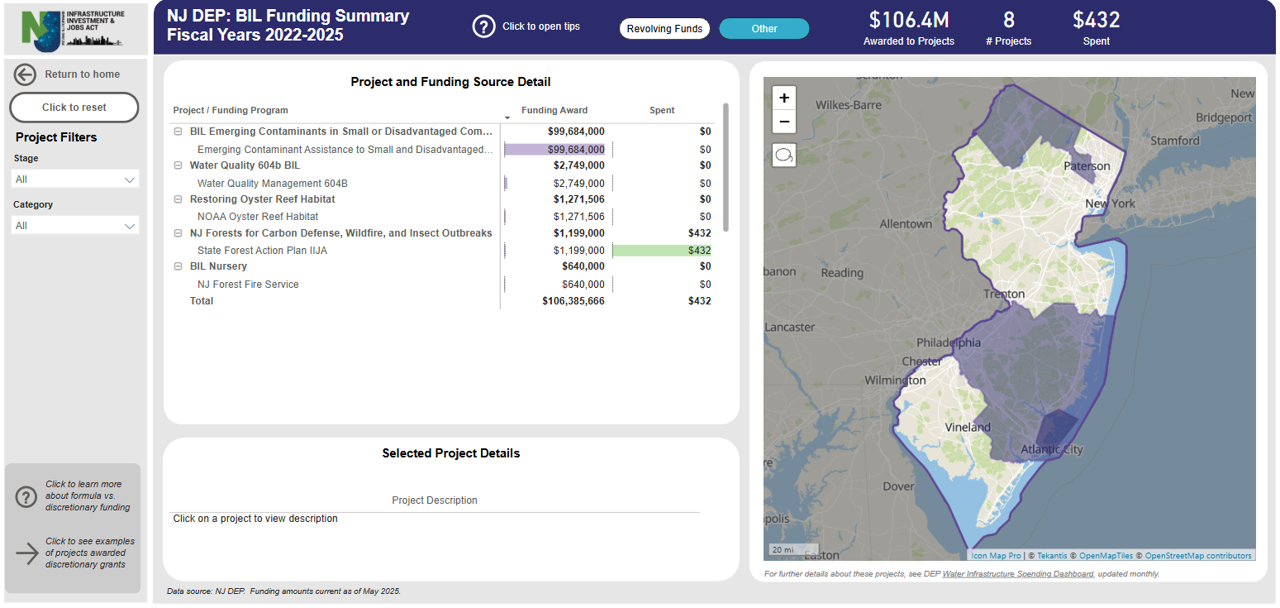Zoom out on the map with minus icon
Viewport: 1280px width, 608px height.
coord(784,121)
